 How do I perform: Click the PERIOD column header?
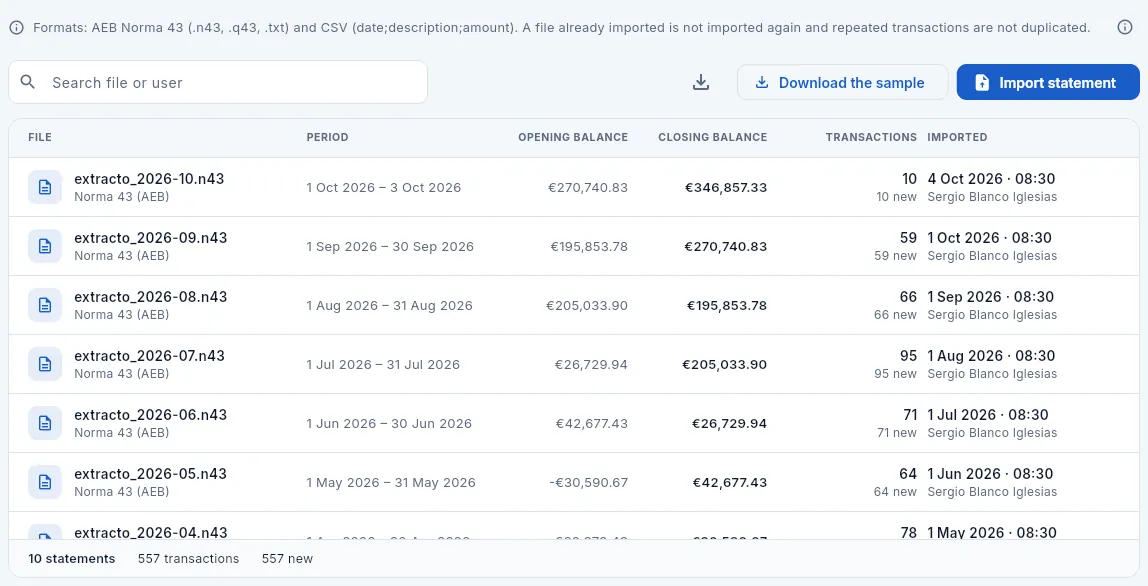327,137
